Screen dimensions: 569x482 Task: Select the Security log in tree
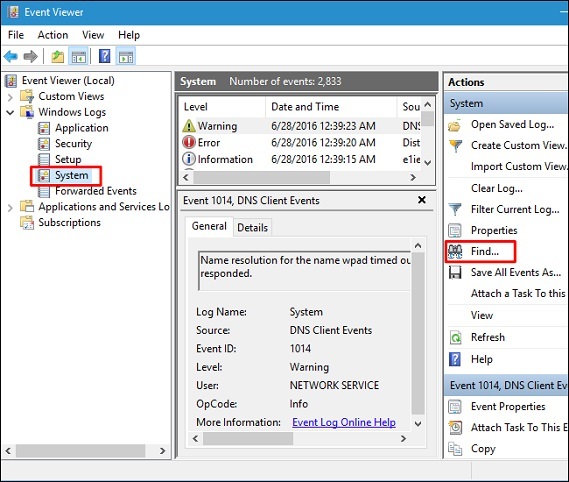(73, 144)
